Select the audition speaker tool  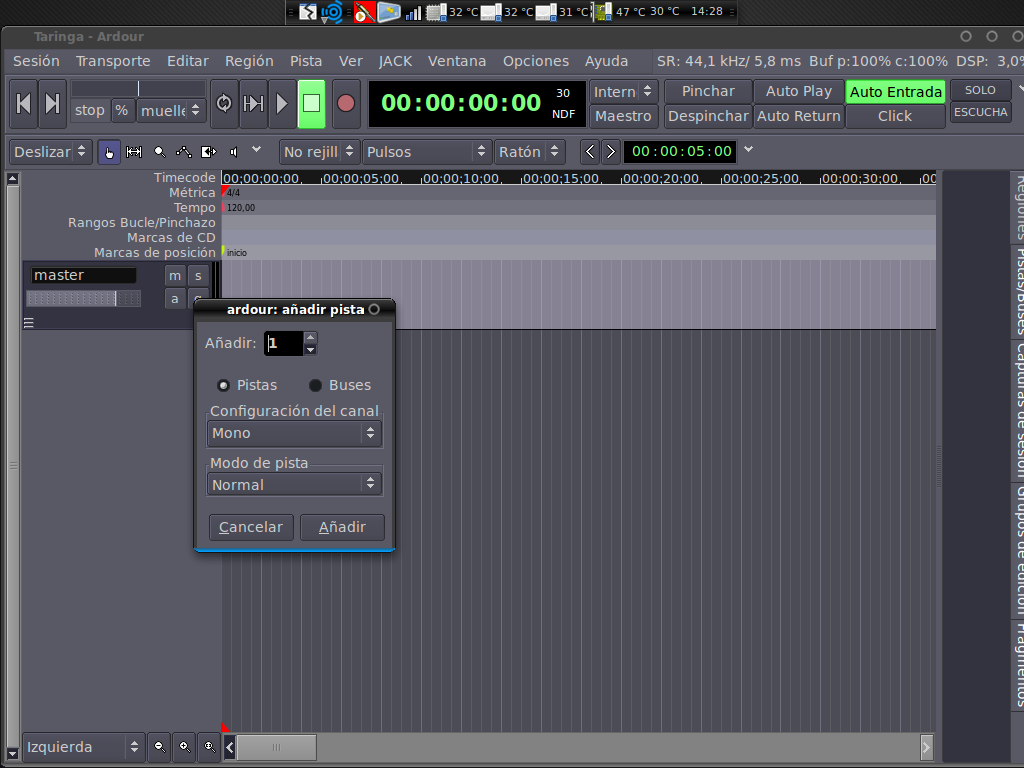(233, 152)
